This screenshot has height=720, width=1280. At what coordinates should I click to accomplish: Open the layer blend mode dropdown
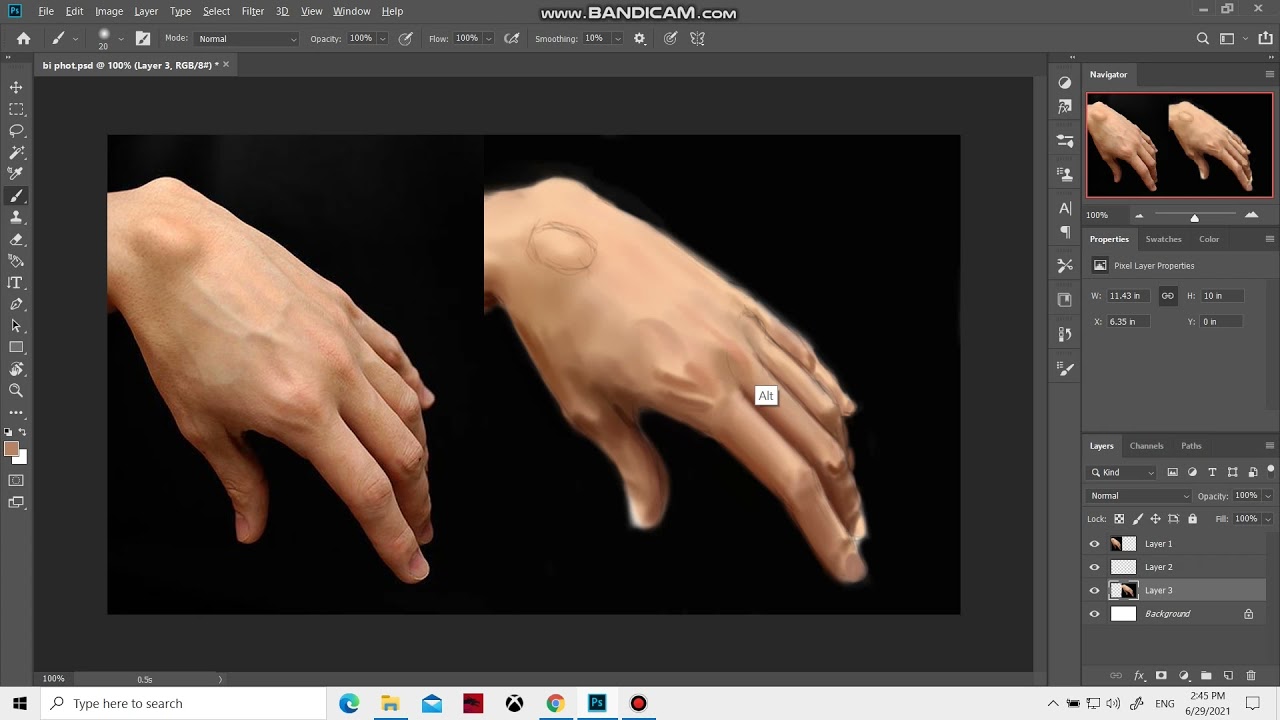tap(1139, 496)
